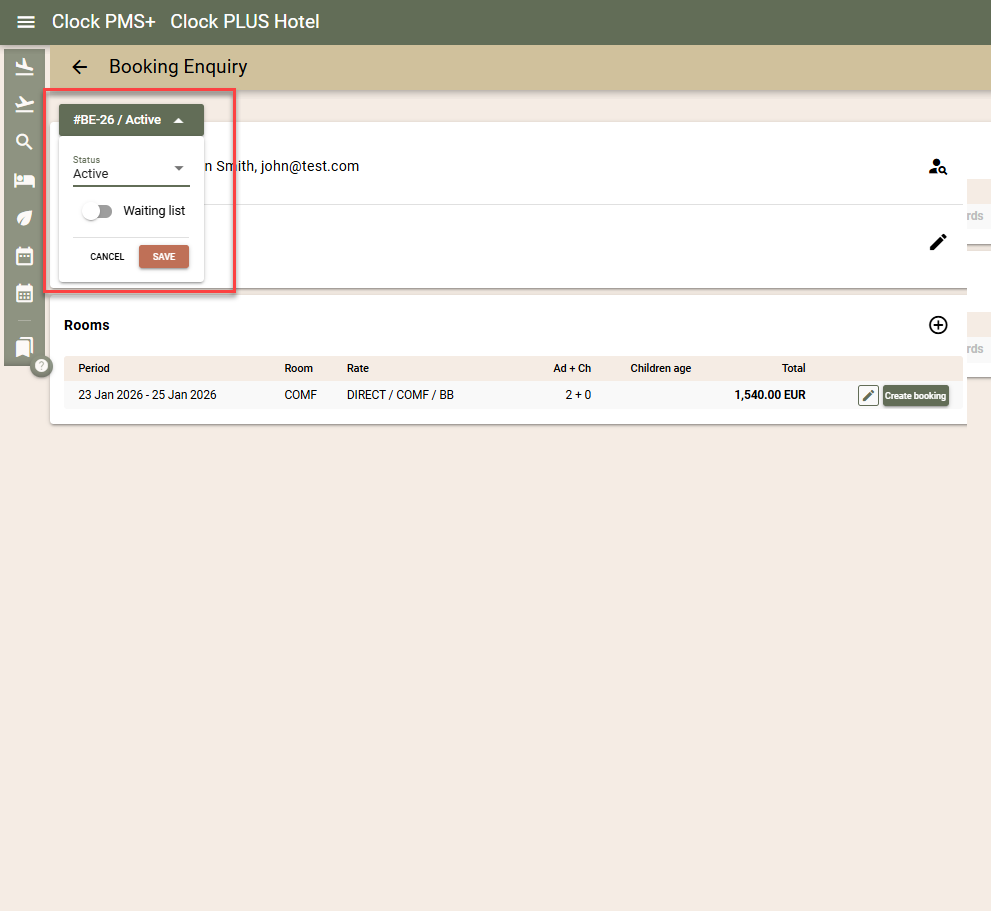
Task: Edit the COMF room row pencil
Action: coord(868,396)
